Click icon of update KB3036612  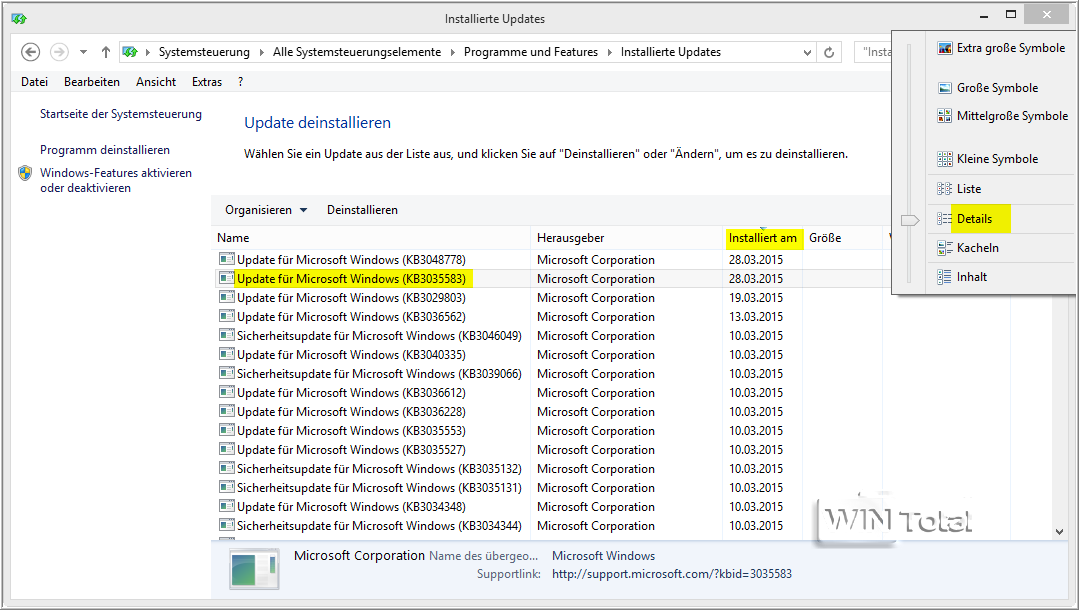[226, 392]
